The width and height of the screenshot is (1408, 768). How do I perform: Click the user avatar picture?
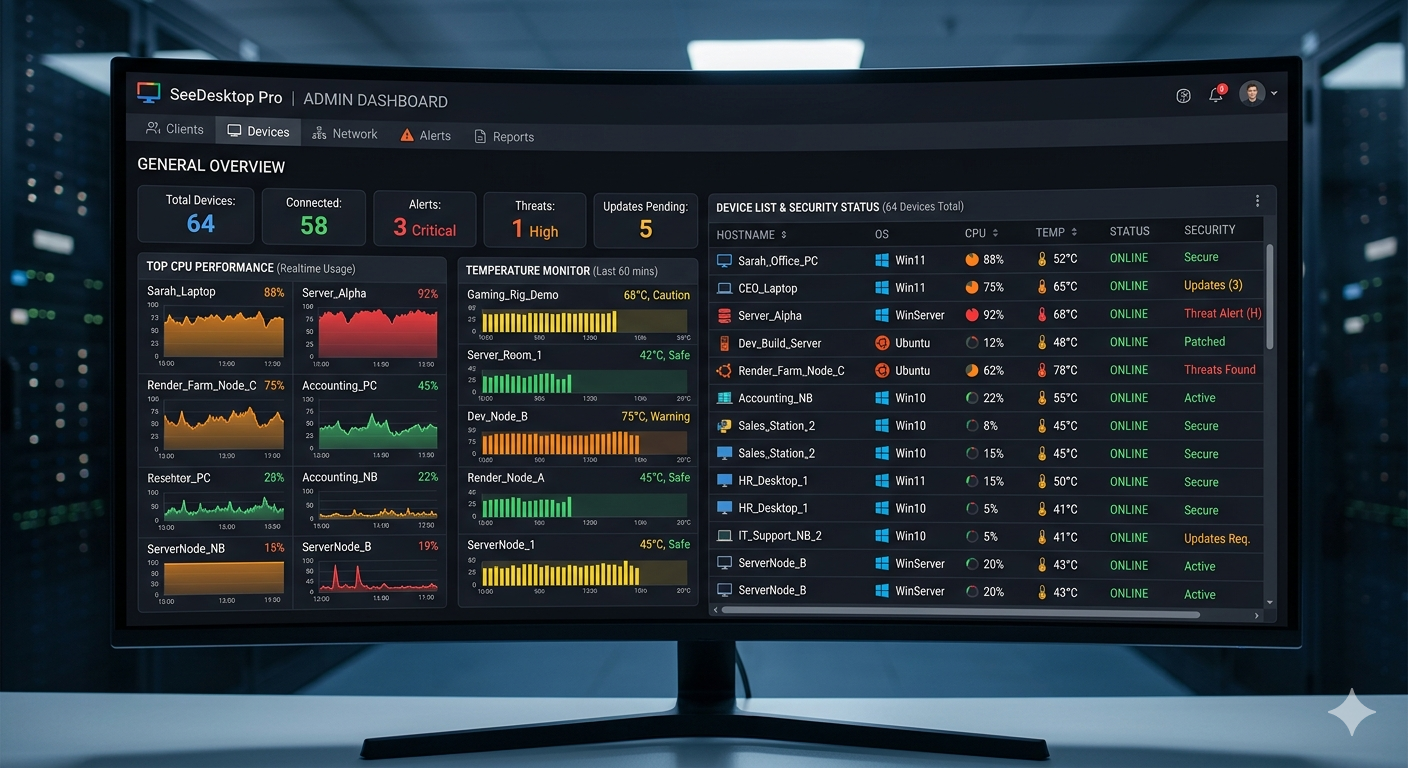(1251, 94)
